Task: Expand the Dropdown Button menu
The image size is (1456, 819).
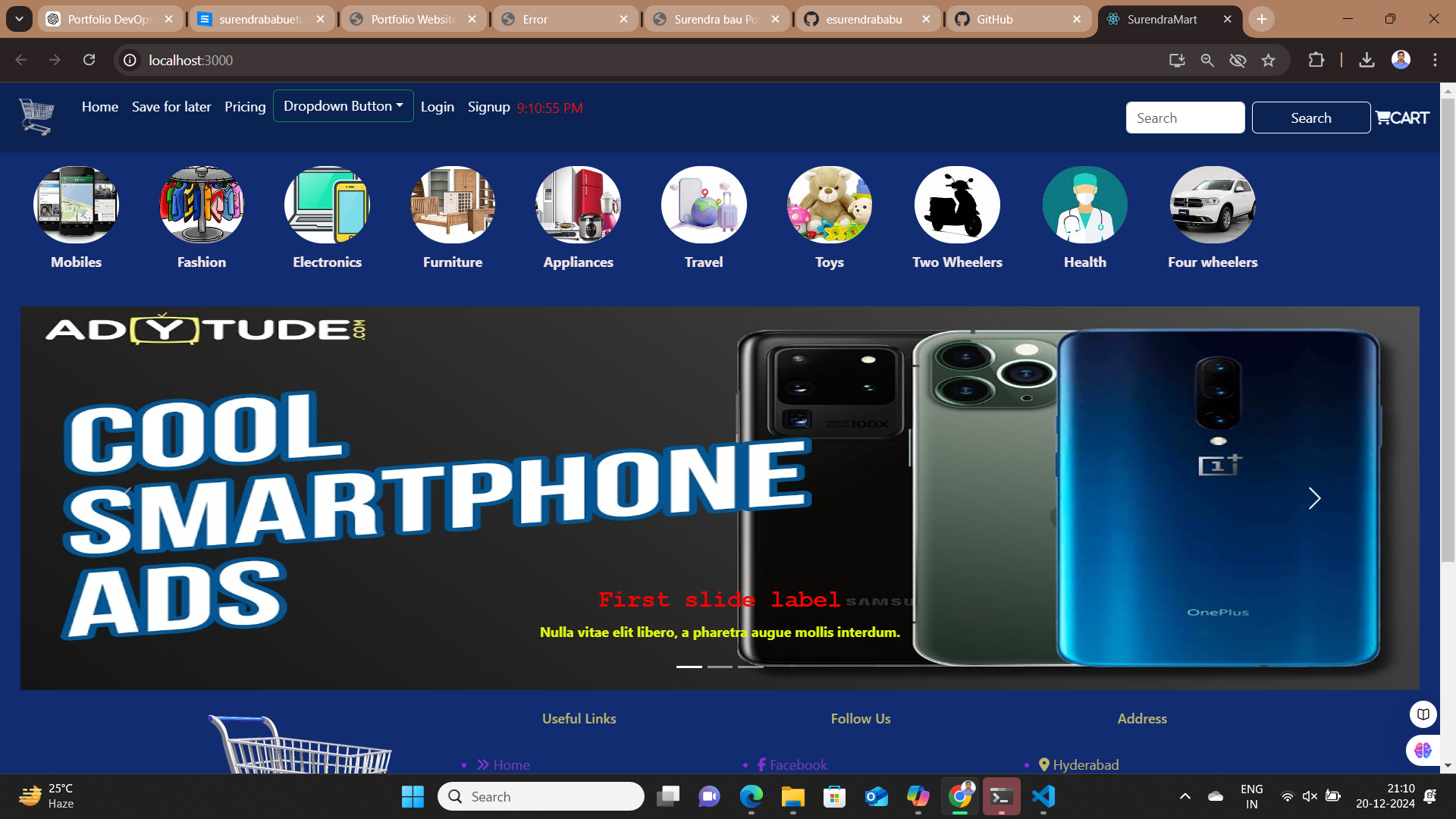Action: [343, 106]
